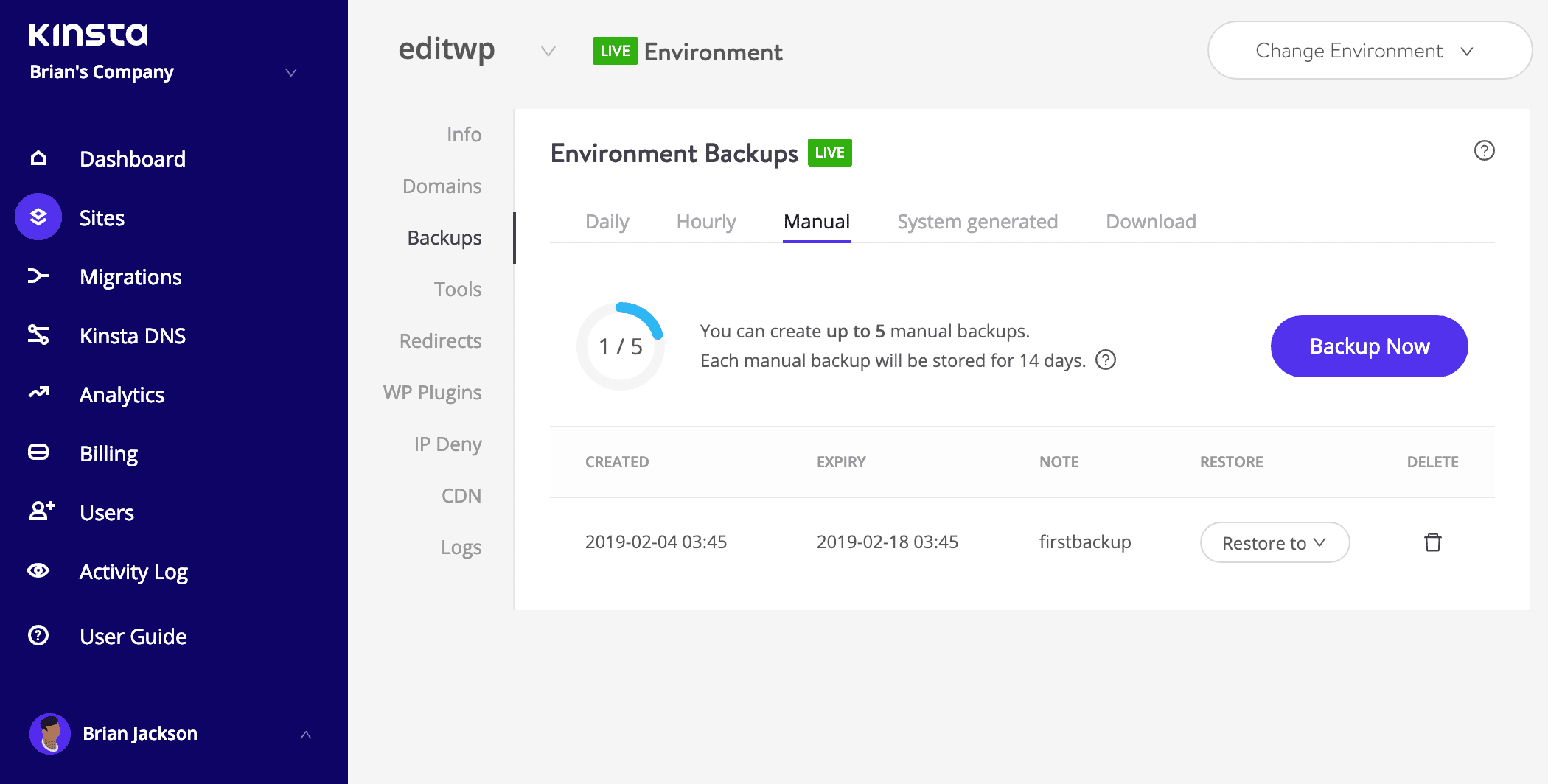Go to Users in the sidebar
Image resolution: width=1548 pixels, height=784 pixels.
pos(107,512)
